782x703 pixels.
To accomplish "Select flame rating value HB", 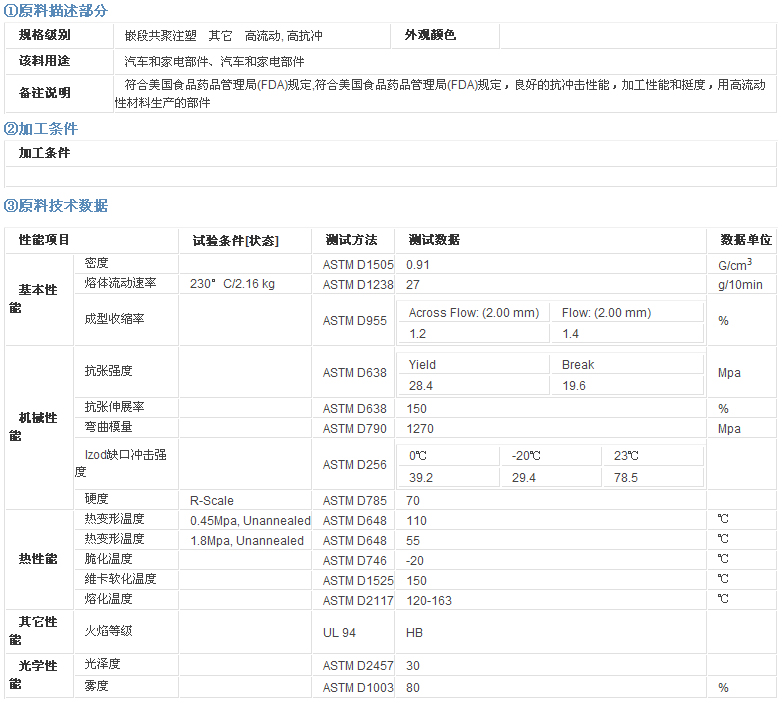I will 414,632.
